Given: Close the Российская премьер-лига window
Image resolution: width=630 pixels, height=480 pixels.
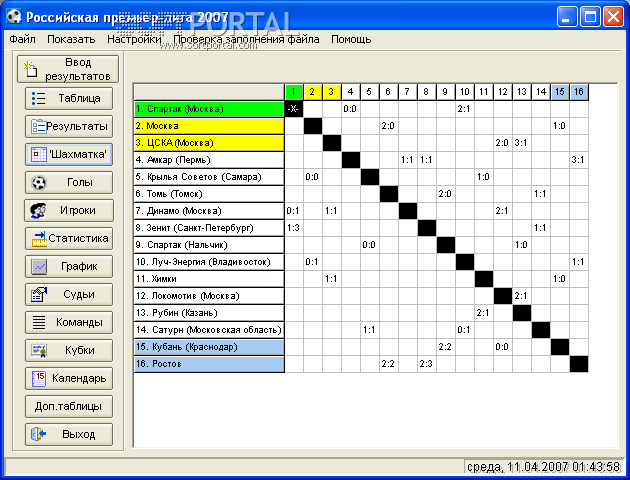Looking at the screenshot, I should click(x=614, y=17).
